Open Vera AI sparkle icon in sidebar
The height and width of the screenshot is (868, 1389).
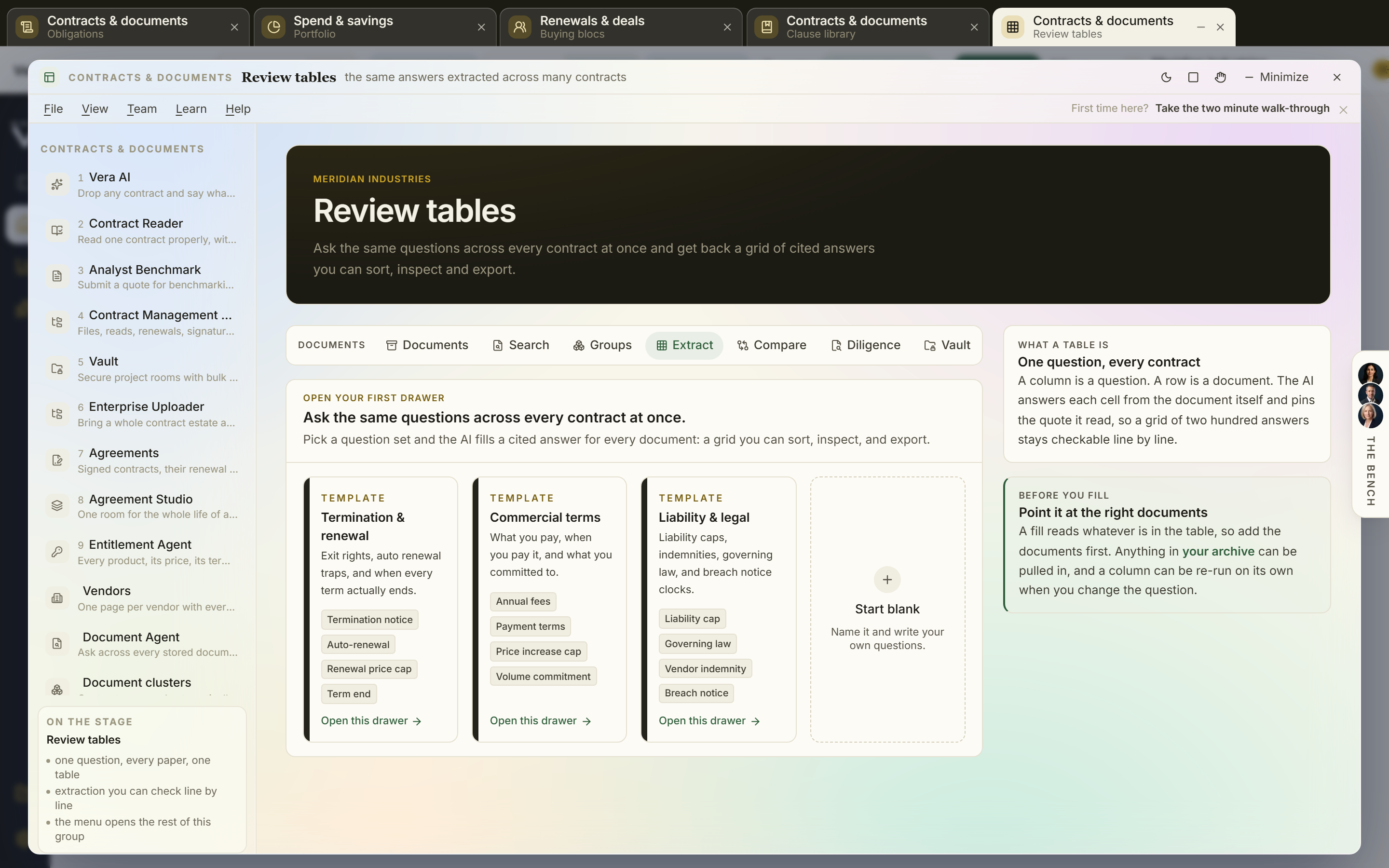(x=57, y=184)
